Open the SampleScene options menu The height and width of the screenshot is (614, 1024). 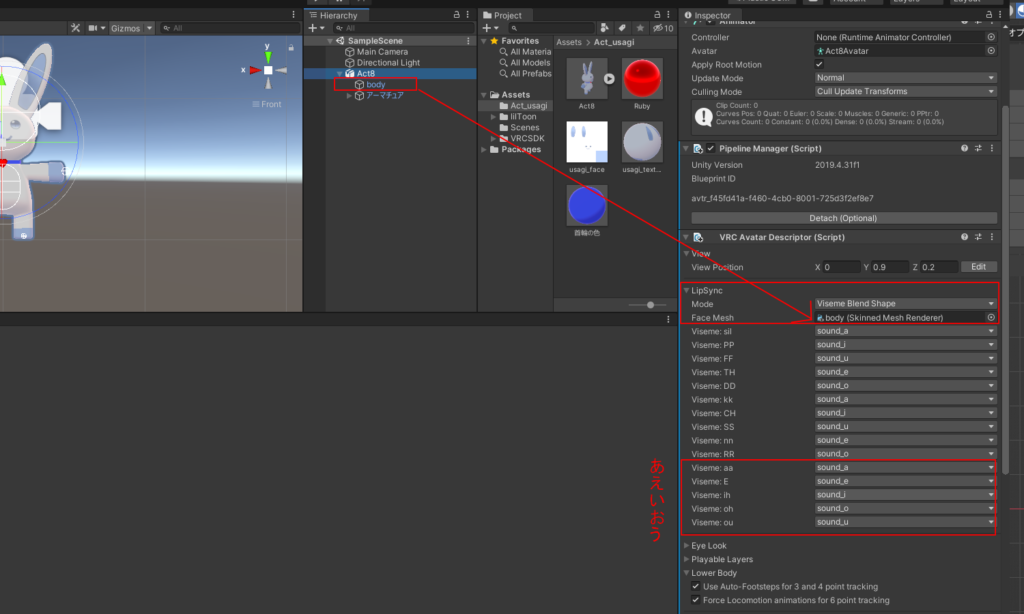tap(468, 40)
